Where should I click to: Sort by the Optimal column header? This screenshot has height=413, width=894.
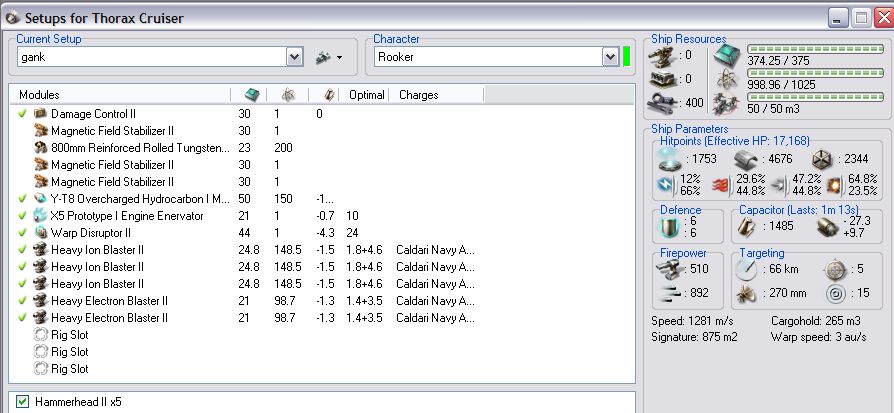pos(365,95)
